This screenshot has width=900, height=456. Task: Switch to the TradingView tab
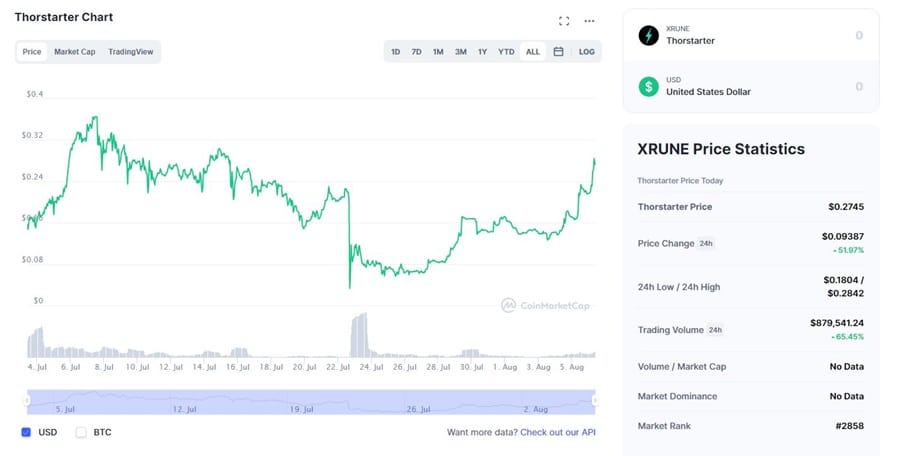point(130,52)
